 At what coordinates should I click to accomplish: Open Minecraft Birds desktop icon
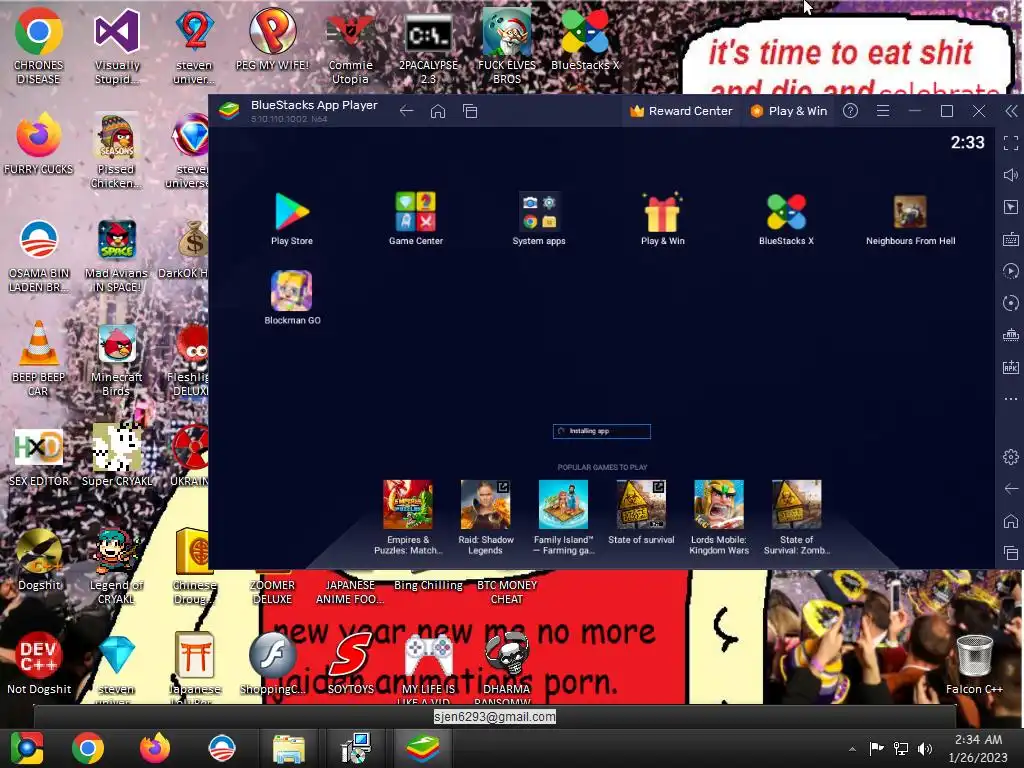(x=117, y=358)
